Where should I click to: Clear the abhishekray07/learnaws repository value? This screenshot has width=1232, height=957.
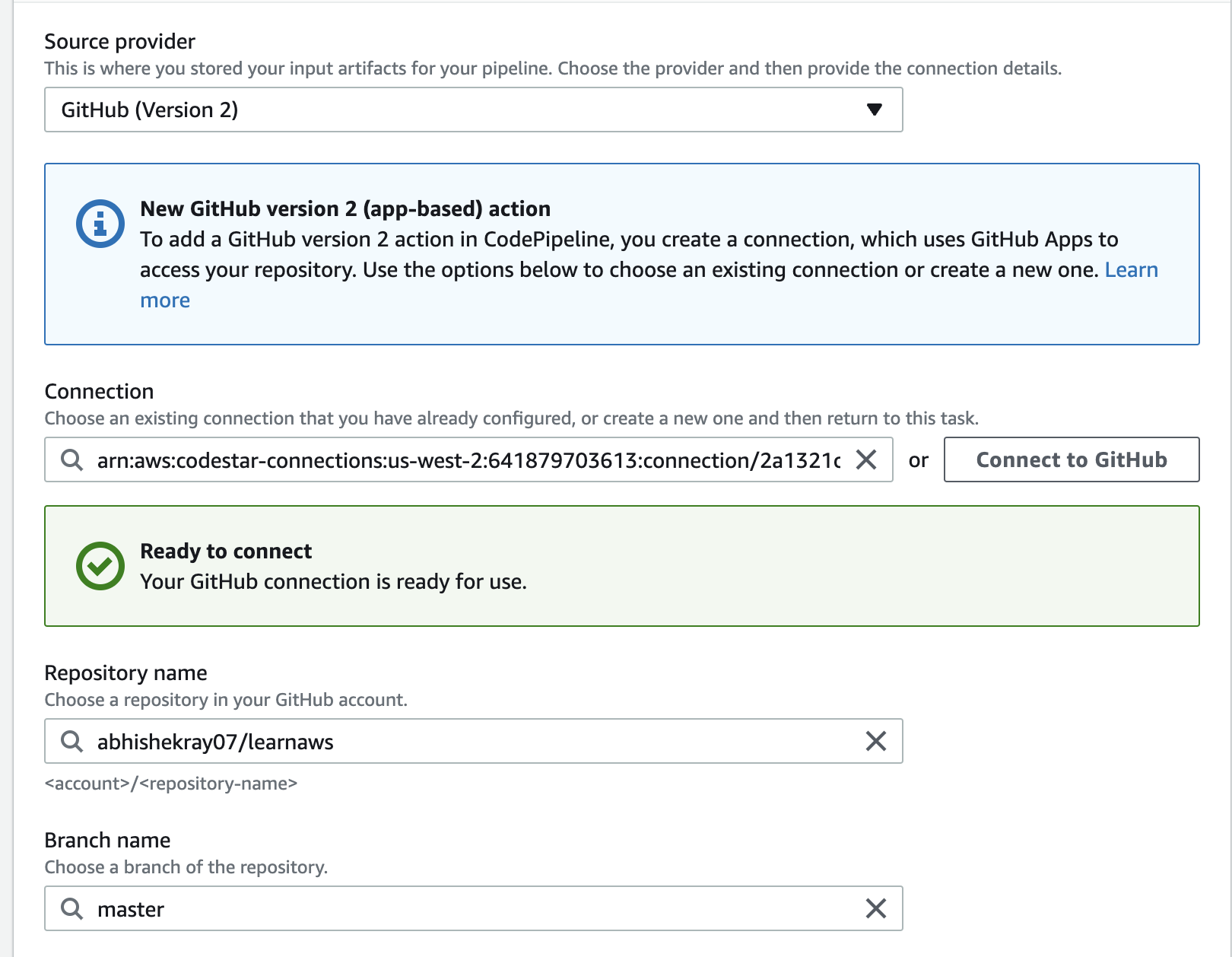coord(876,741)
